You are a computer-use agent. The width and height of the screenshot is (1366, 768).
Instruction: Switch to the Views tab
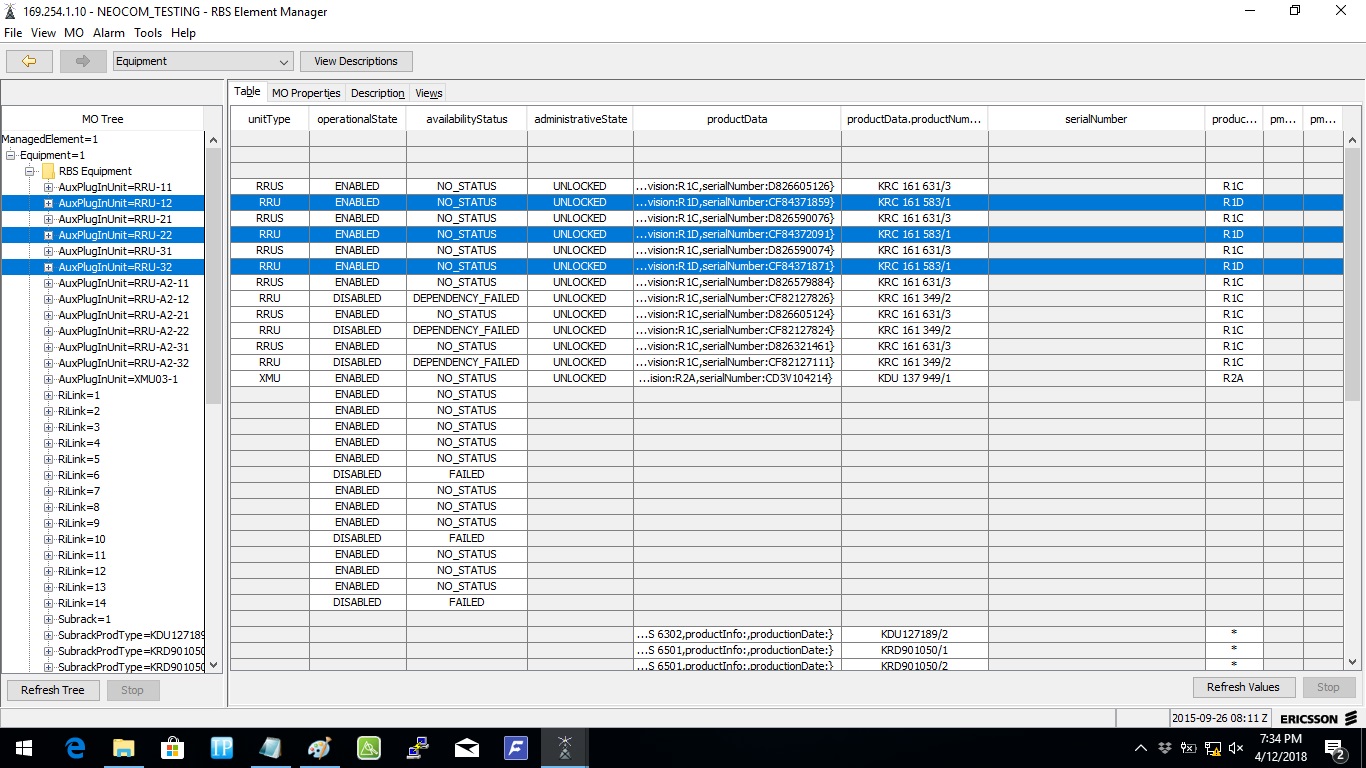[429, 93]
